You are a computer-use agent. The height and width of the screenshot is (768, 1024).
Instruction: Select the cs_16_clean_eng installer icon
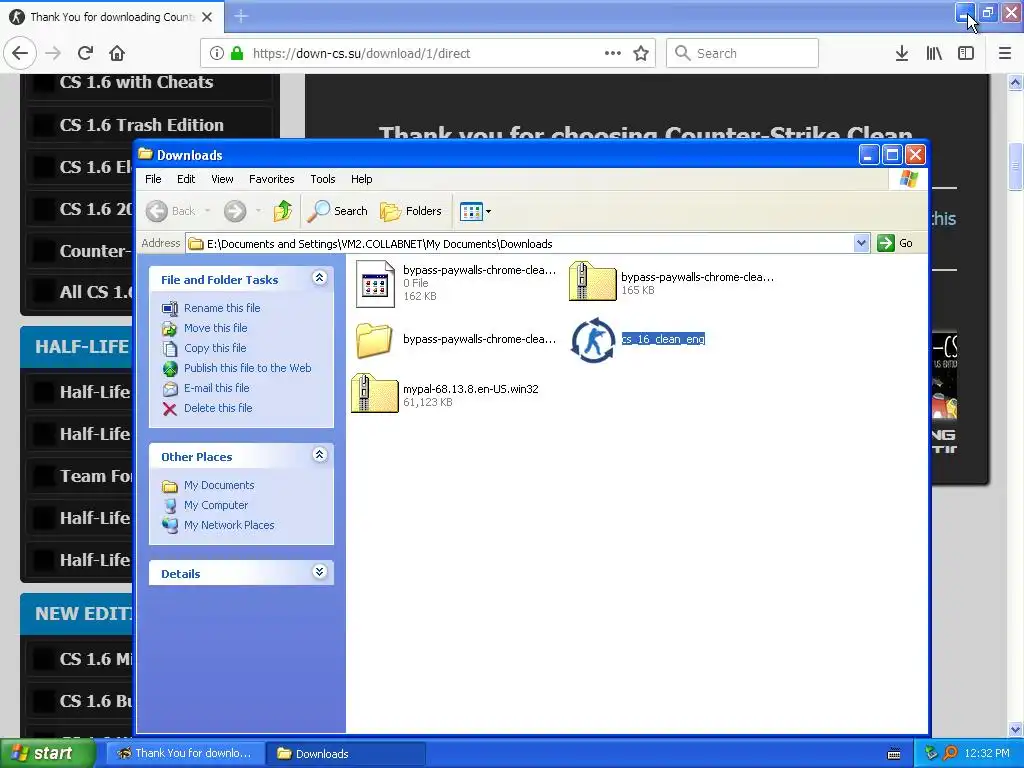[x=593, y=340]
